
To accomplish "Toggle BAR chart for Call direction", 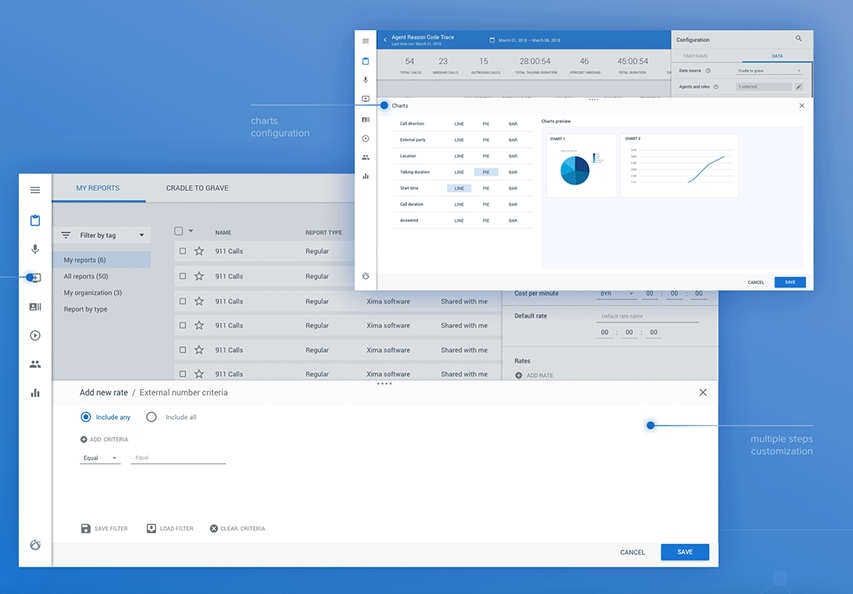I will pyautogui.click(x=513, y=124).
